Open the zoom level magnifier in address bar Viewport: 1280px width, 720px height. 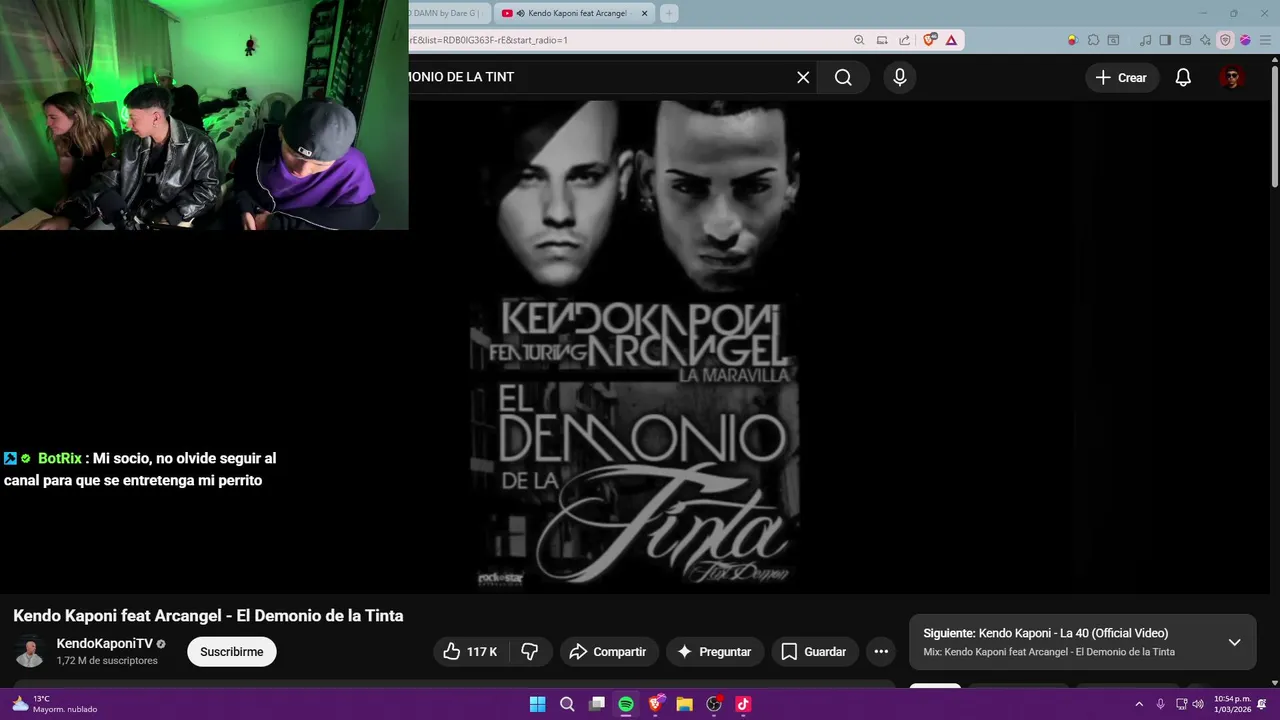859,40
